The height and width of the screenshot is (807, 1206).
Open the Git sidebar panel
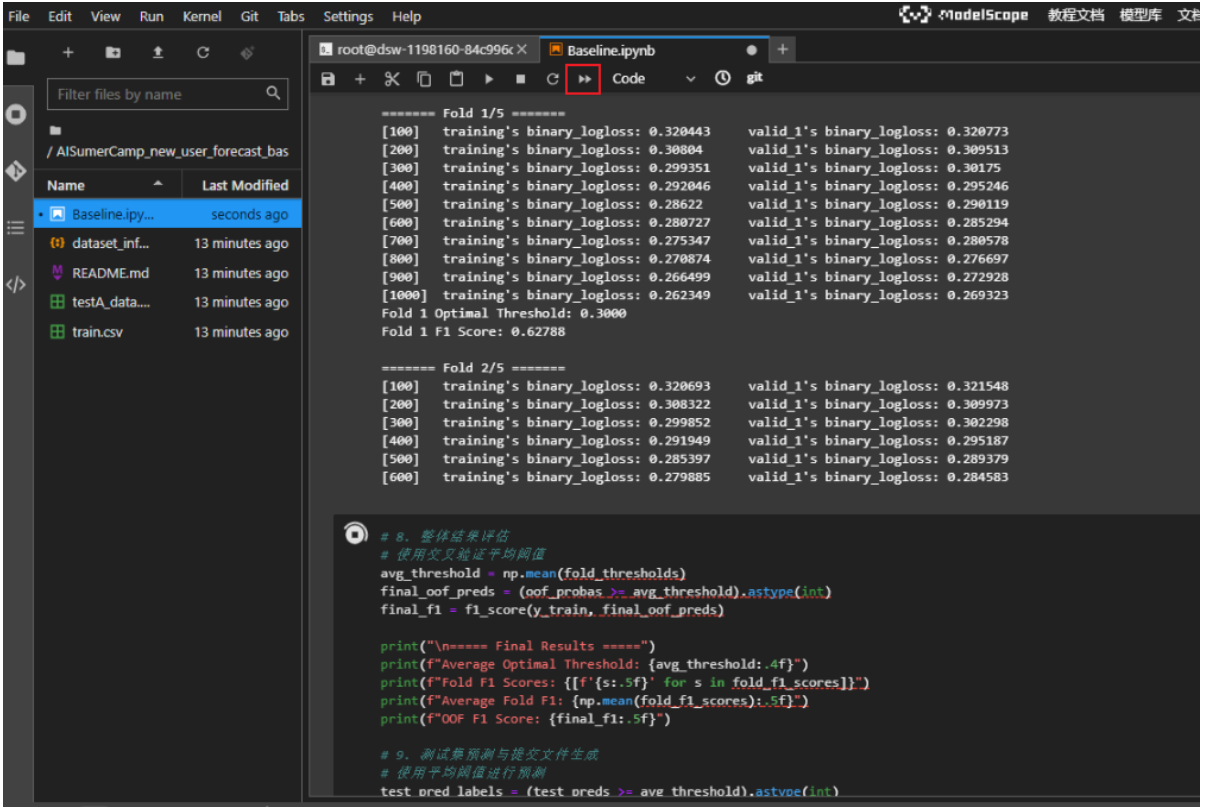coord(15,171)
